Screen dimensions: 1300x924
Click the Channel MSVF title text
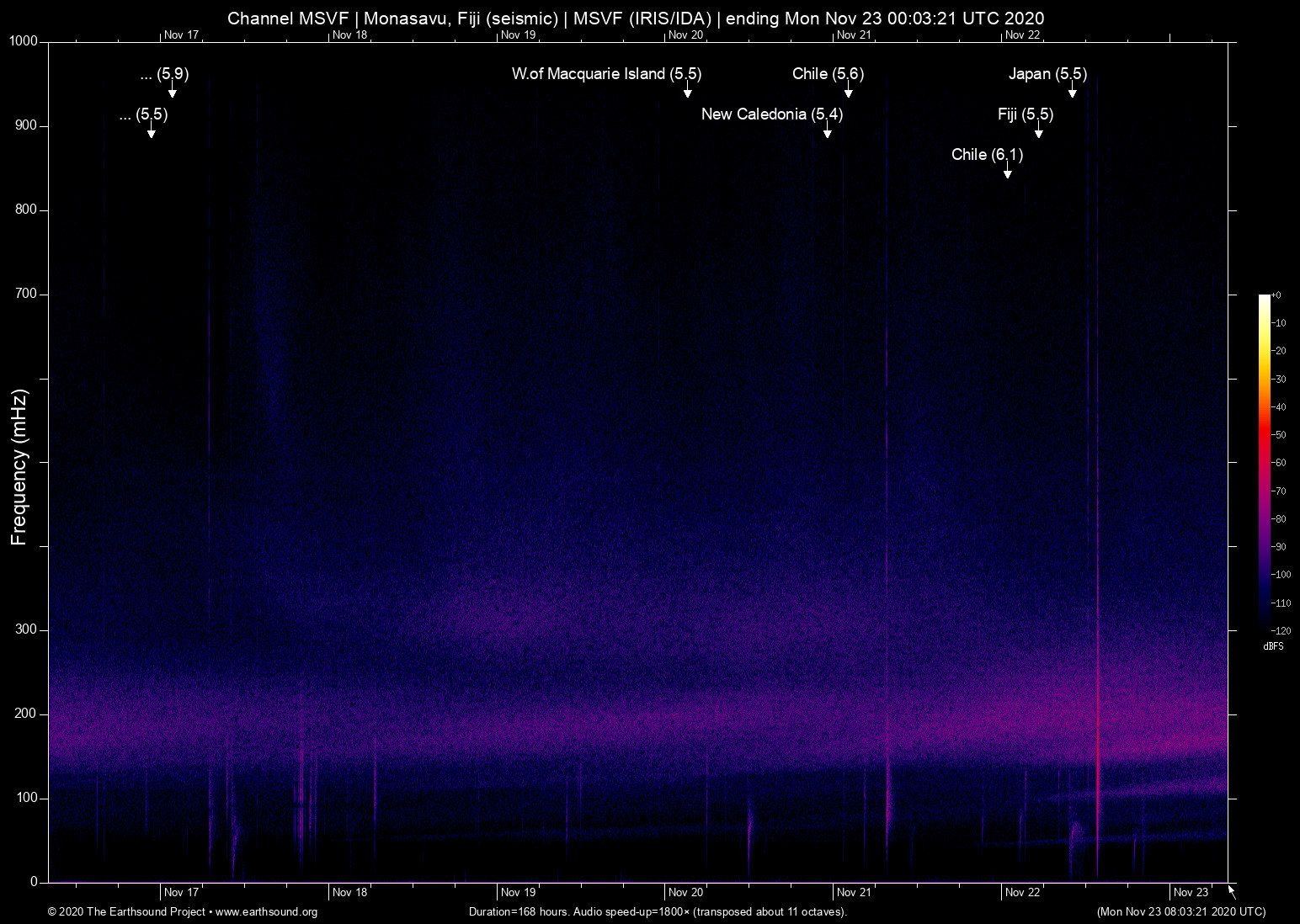point(287,19)
